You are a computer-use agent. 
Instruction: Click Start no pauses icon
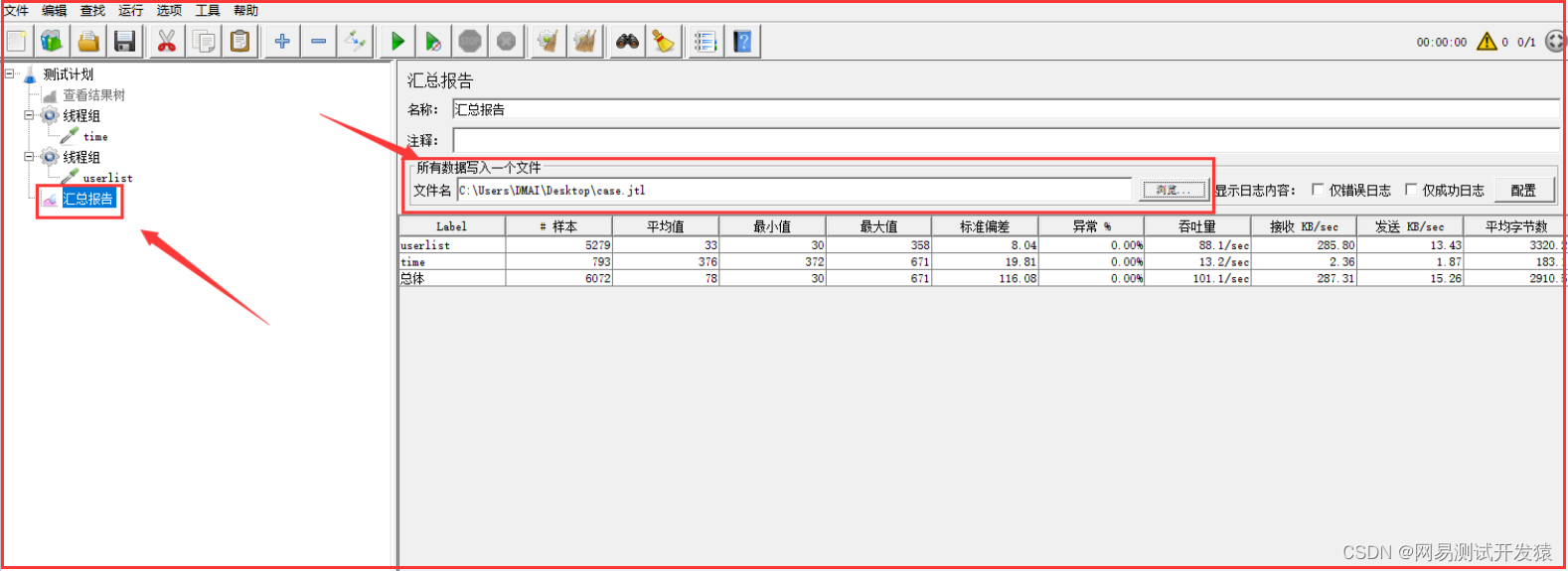(433, 42)
